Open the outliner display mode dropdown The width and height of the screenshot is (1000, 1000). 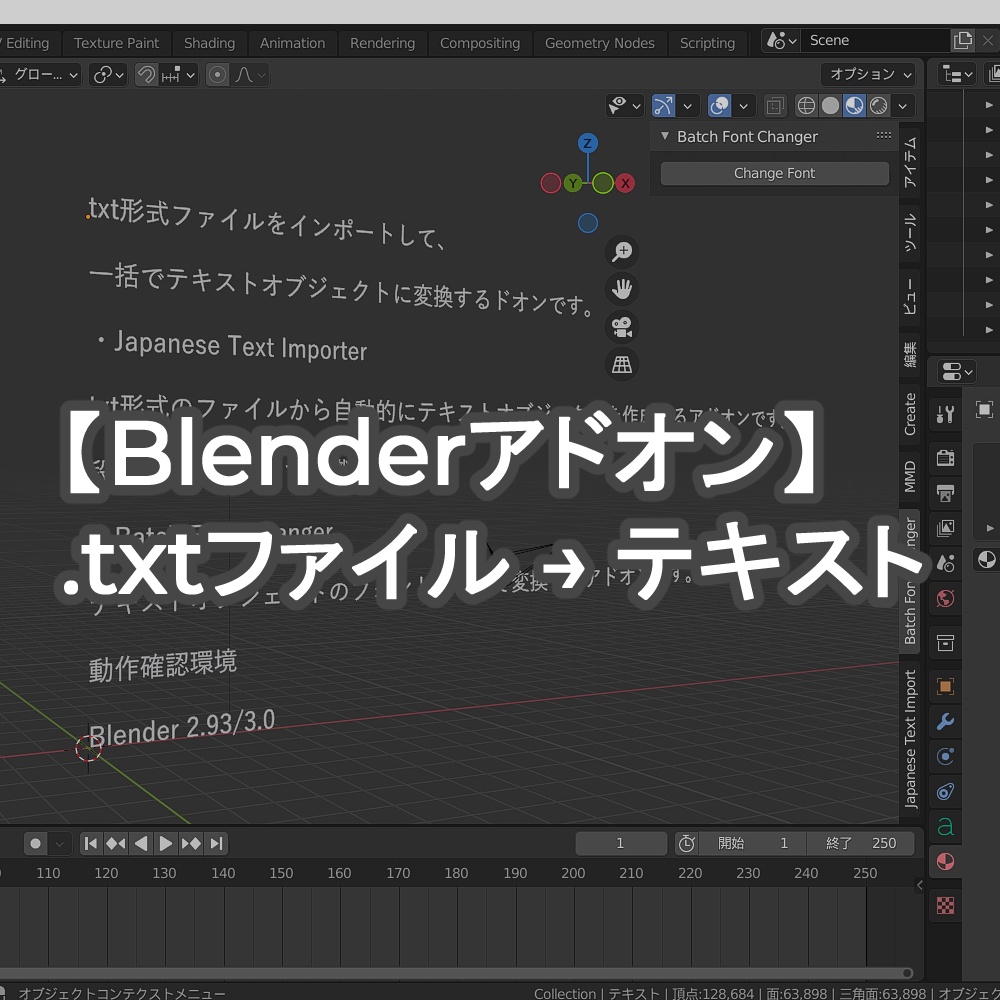click(x=957, y=75)
